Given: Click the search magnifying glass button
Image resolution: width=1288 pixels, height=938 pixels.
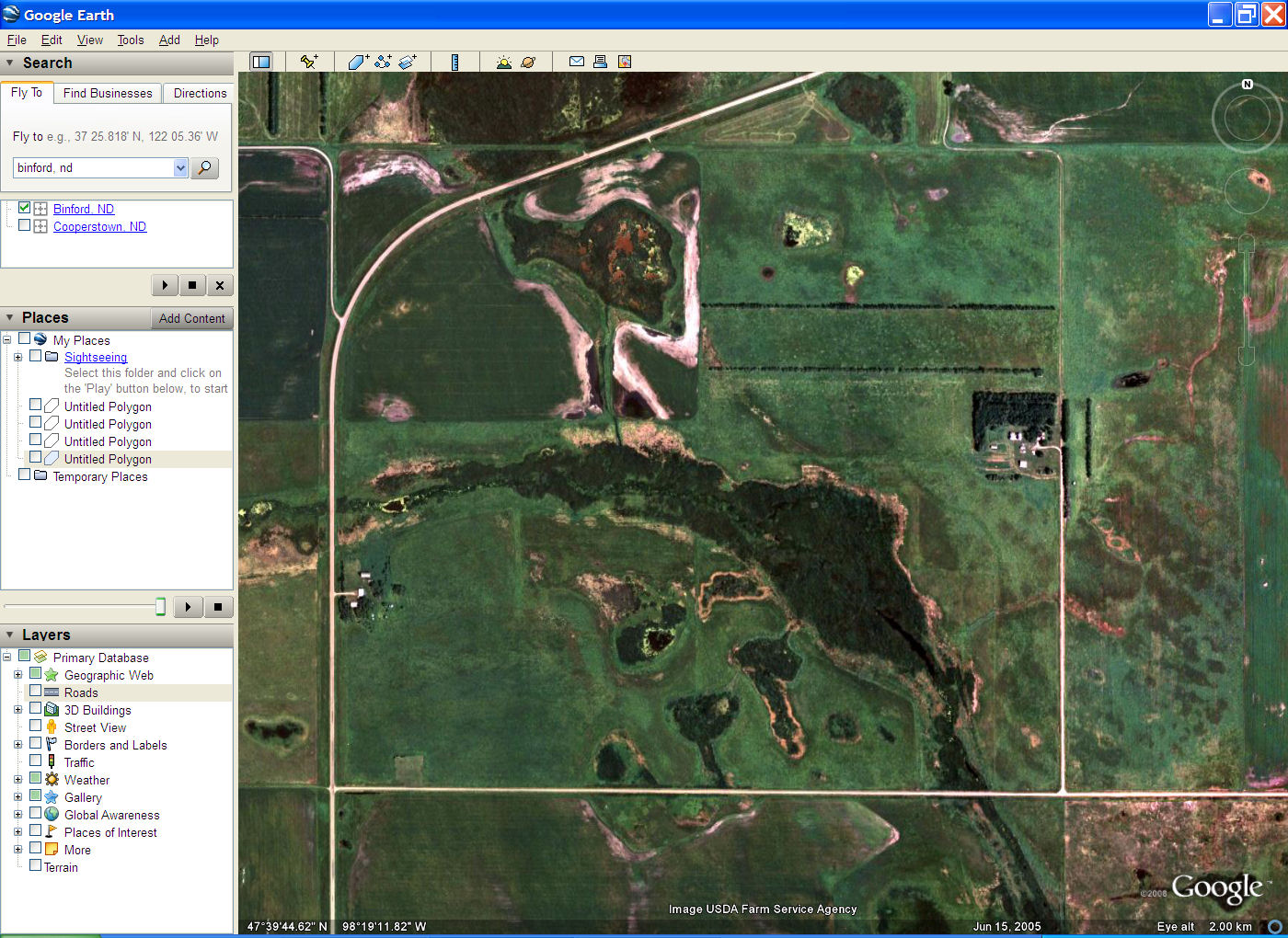Looking at the screenshot, I should (x=204, y=167).
